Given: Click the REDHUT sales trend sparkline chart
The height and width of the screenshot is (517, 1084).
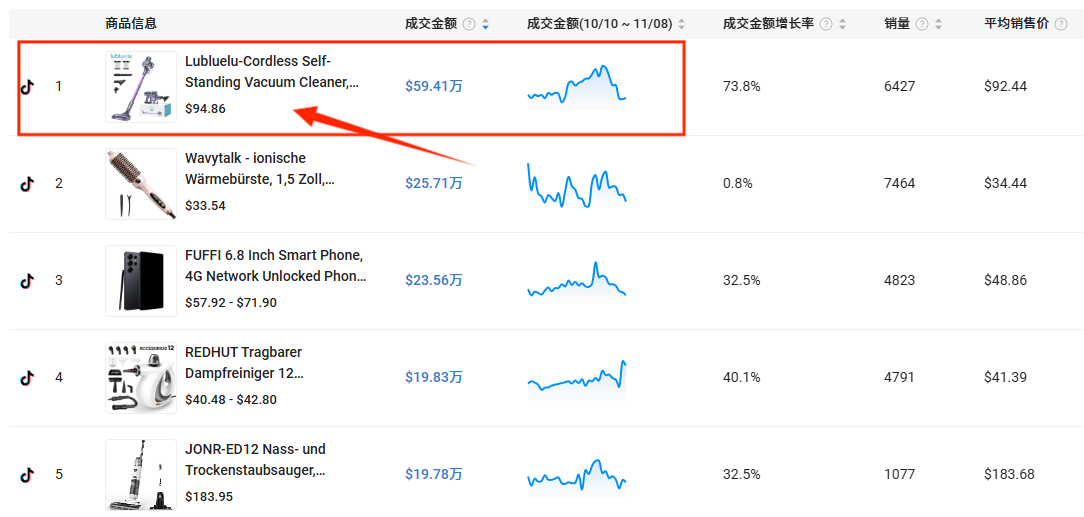Looking at the screenshot, I should click(x=577, y=378).
